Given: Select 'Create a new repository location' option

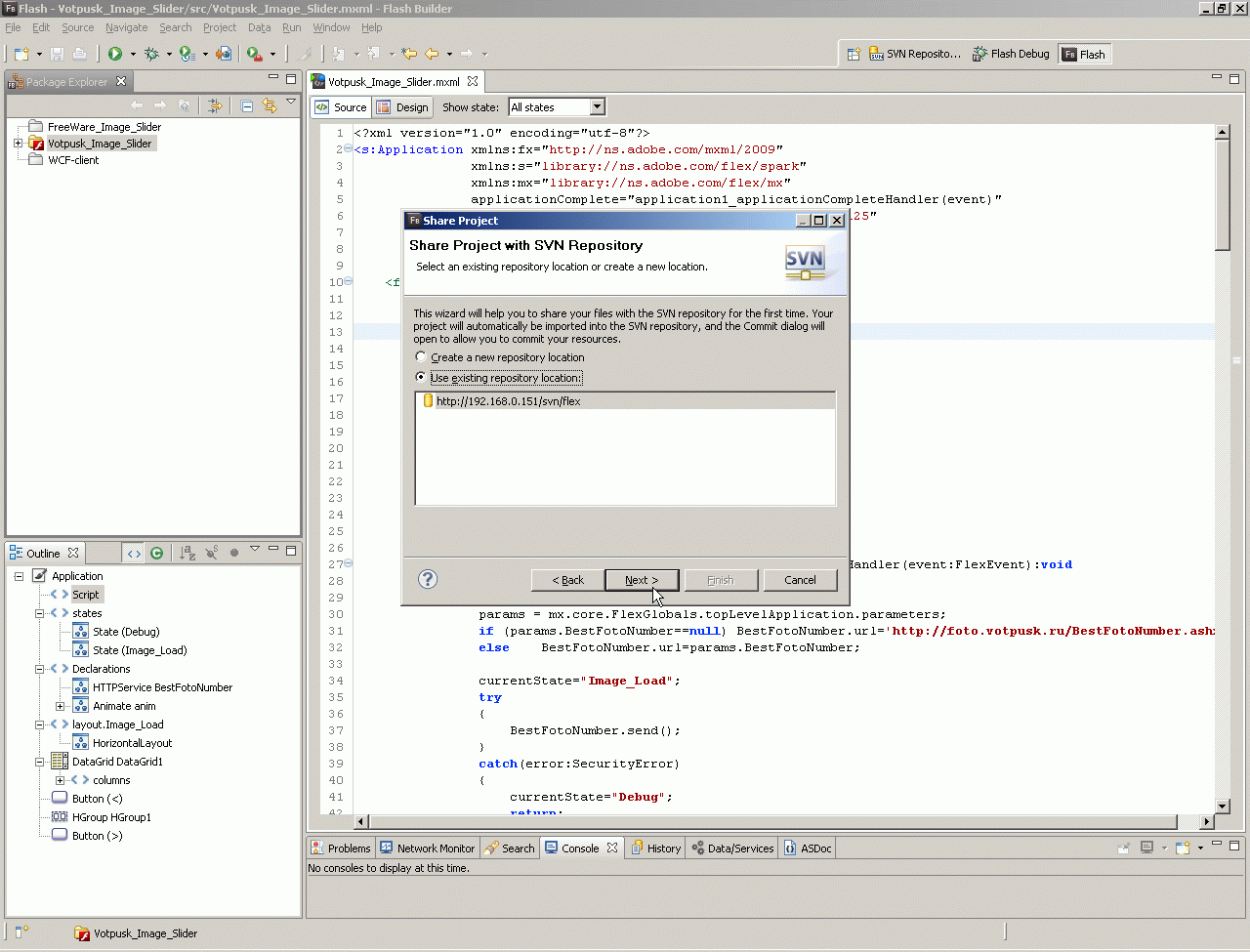Looking at the screenshot, I should click(421, 357).
